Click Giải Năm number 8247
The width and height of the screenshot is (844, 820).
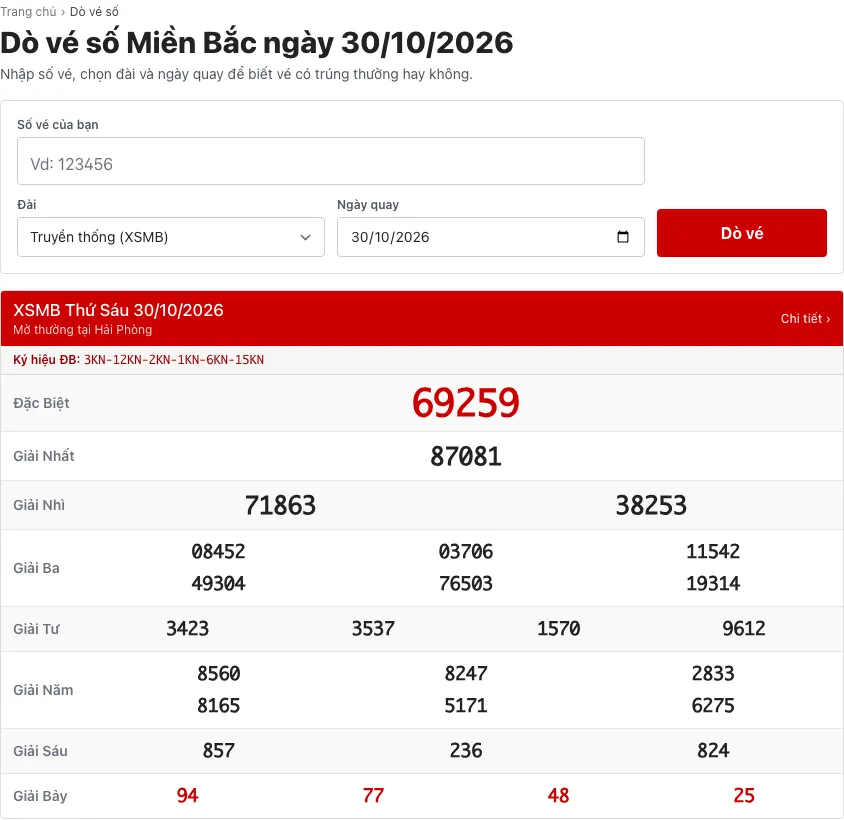pyautogui.click(x=466, y=674)
